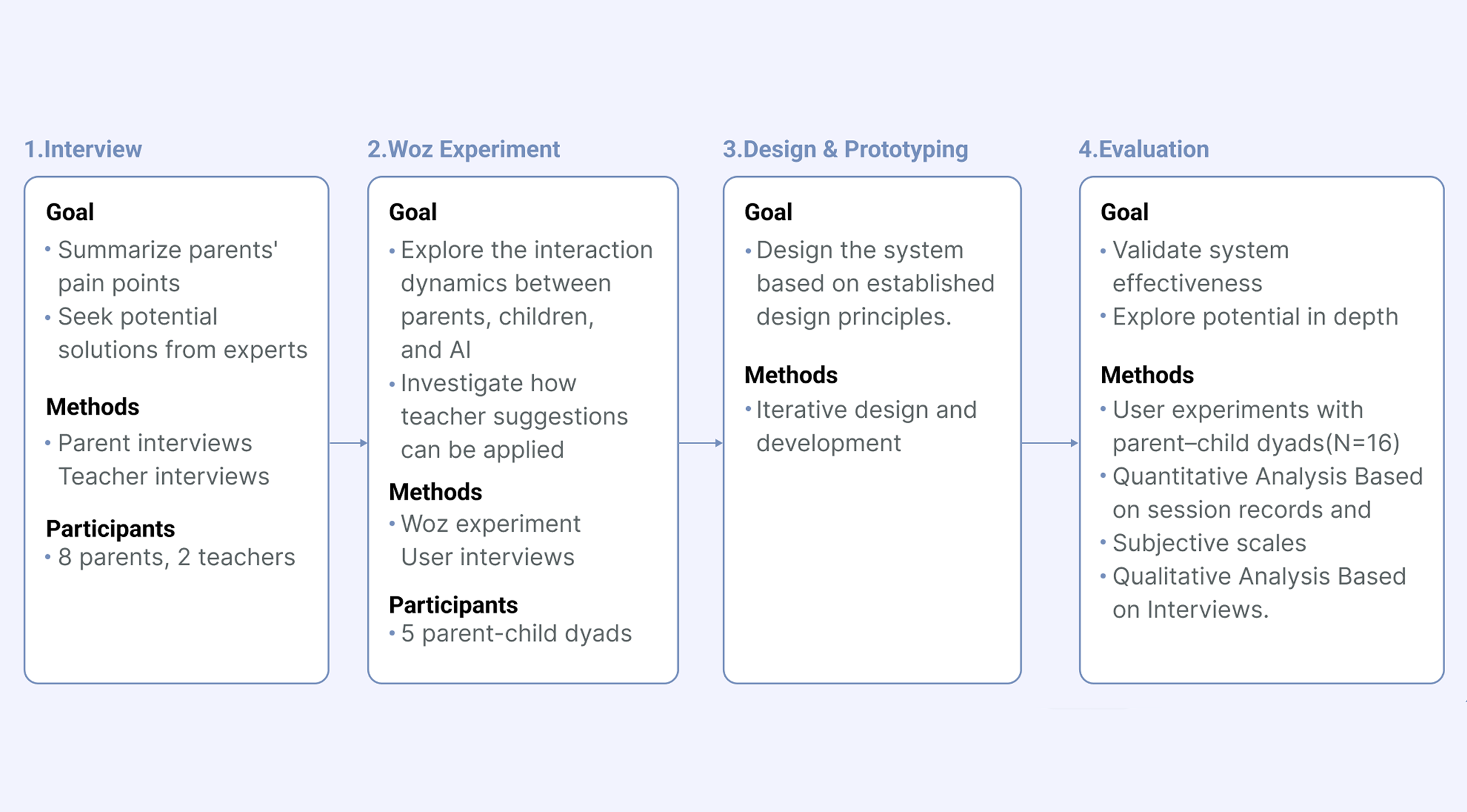Click the arrow between Interview and Woz Experiment

348,443
